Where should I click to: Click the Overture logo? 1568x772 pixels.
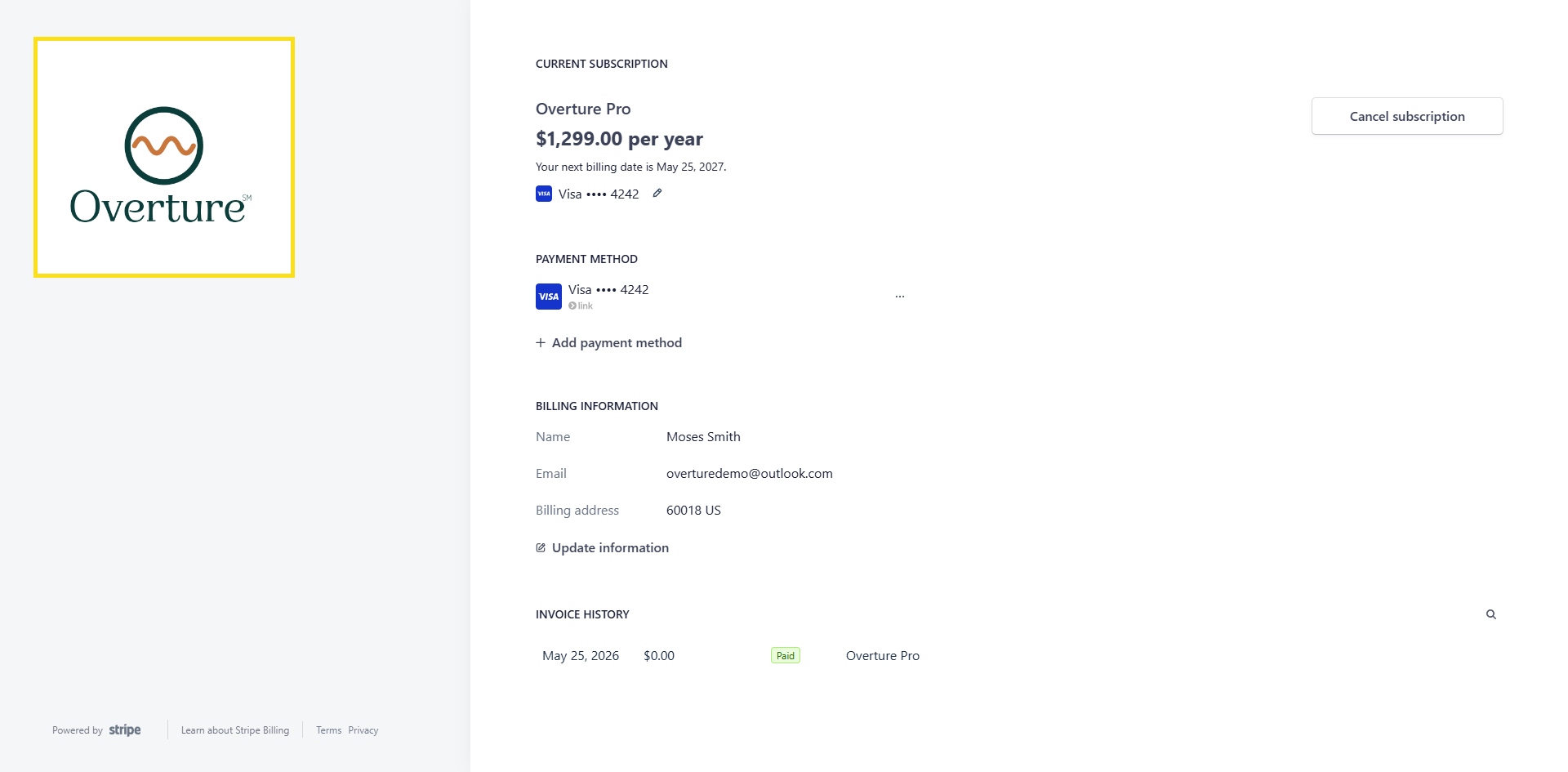click(163, 157)
